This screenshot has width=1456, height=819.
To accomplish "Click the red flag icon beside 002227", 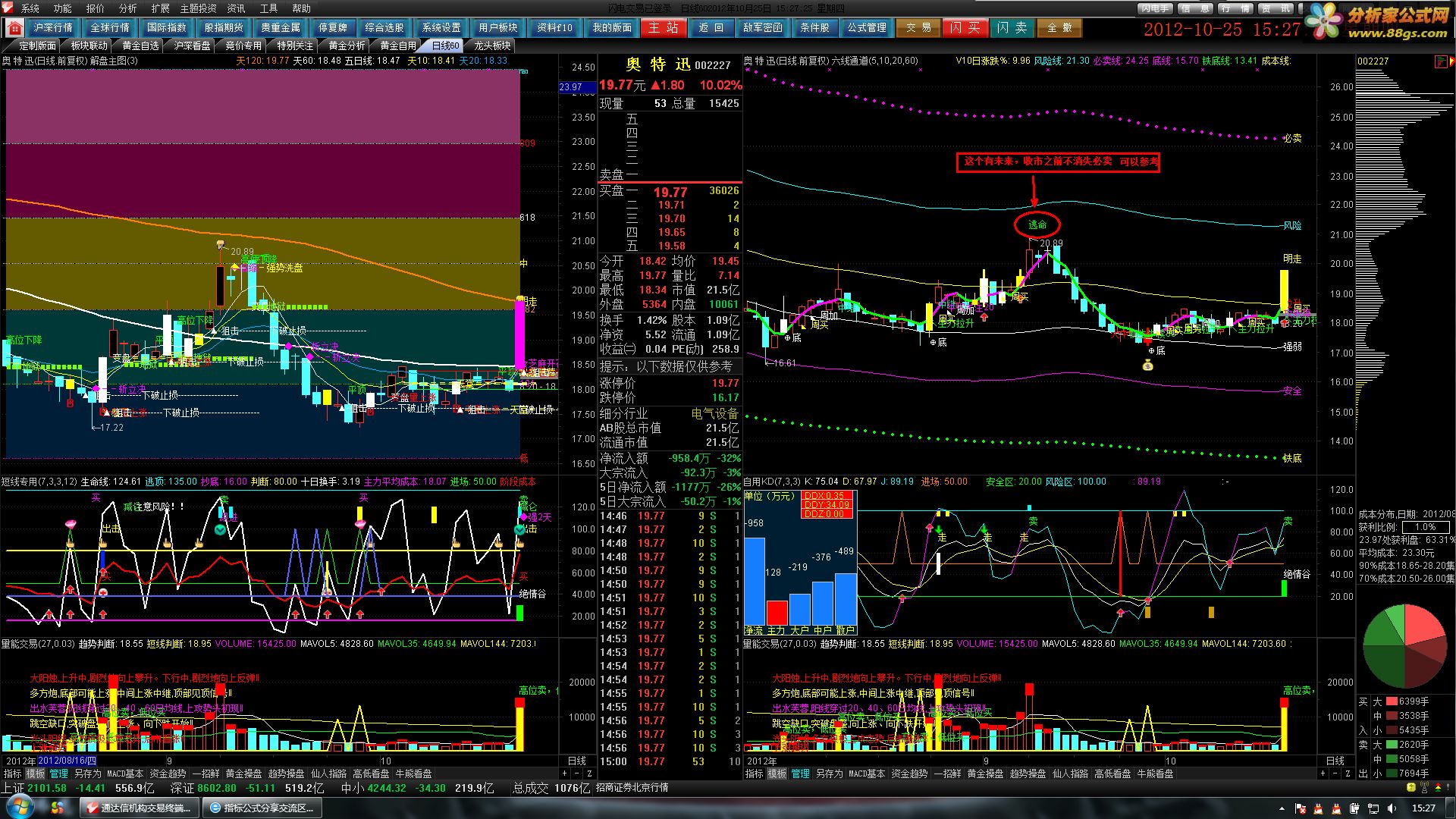I will point(1441,61).
